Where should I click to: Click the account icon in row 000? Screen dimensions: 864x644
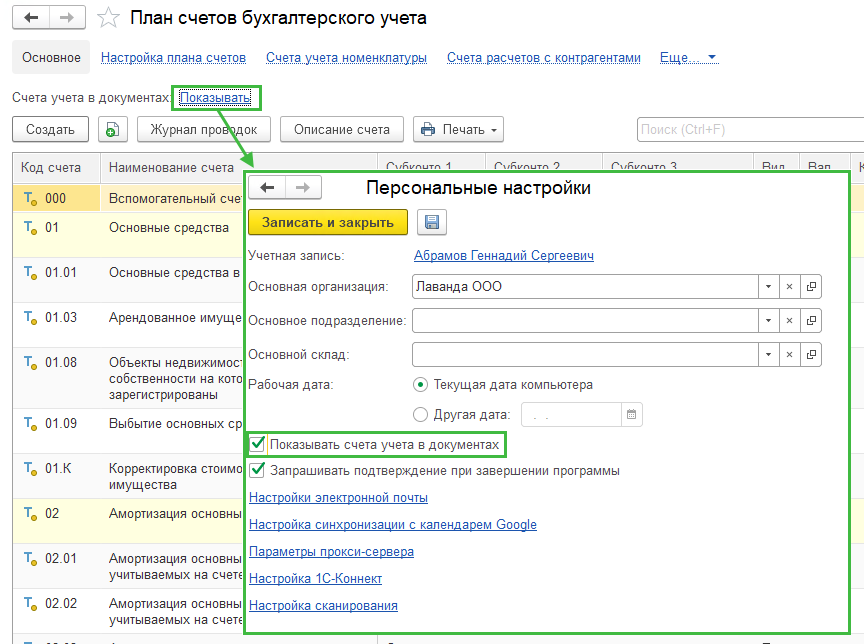[x=30, y=199]
